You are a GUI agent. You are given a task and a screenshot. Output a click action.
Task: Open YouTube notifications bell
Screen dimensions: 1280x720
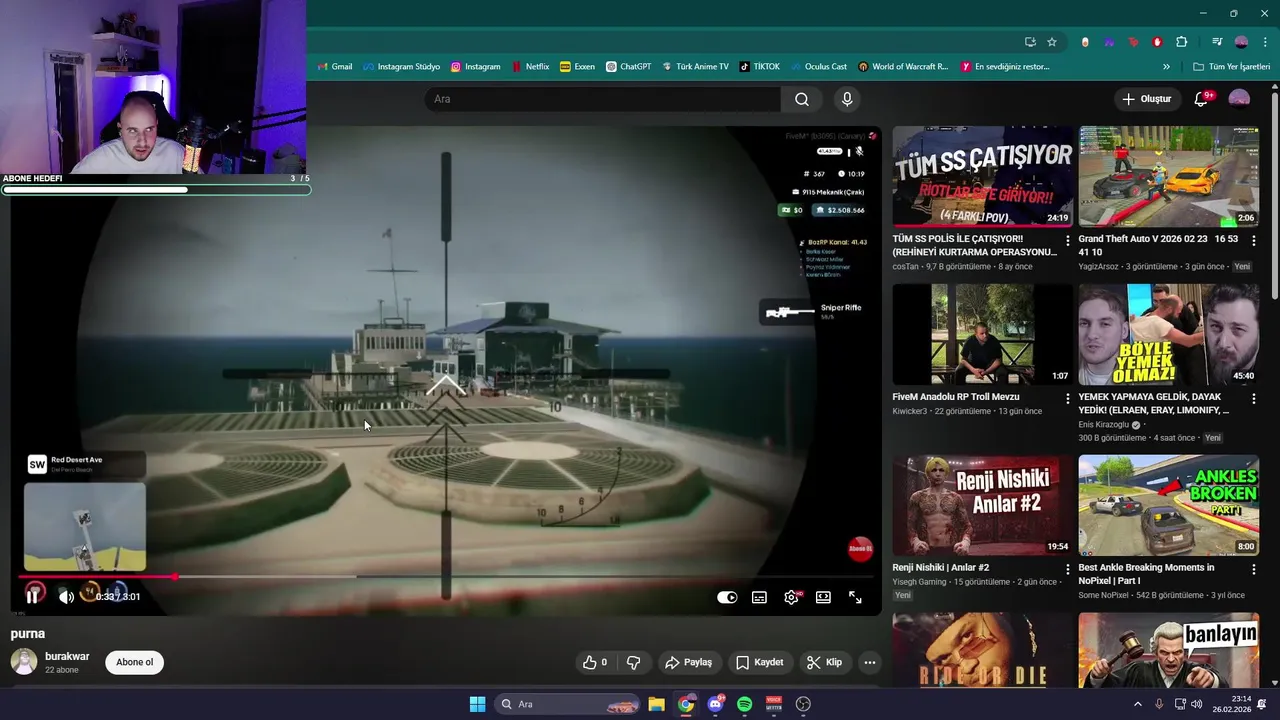tap(1202, 99)
